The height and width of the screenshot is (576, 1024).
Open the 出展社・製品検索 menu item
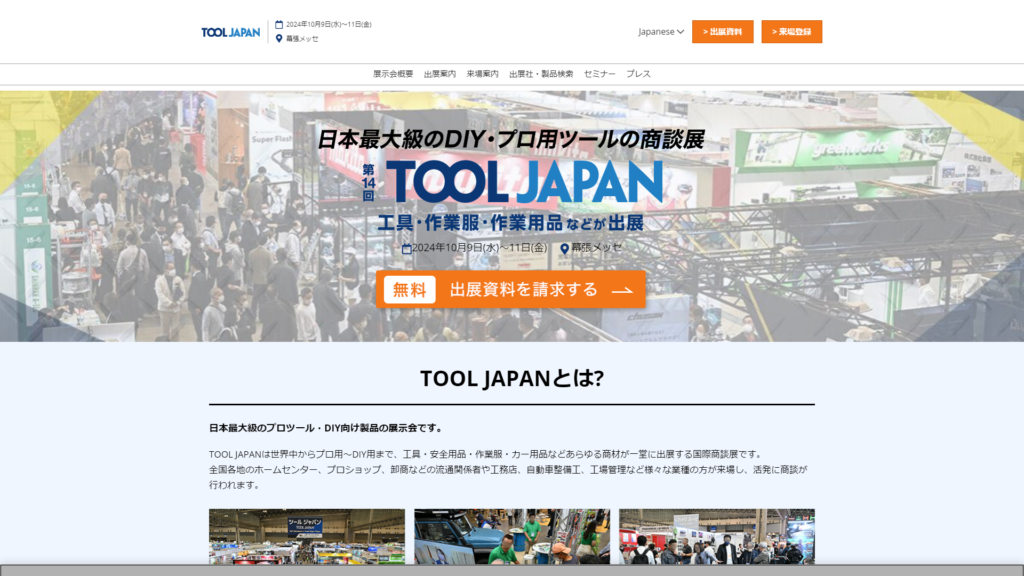pyautogui.click(x=541, y=74)
